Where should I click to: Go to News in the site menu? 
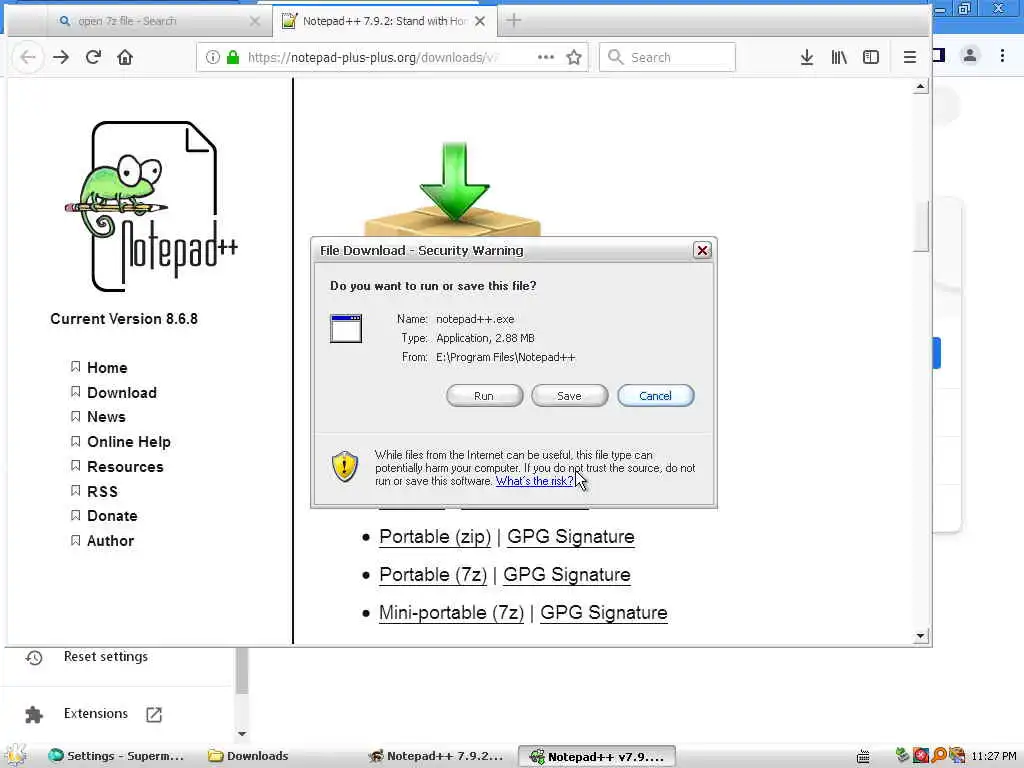(x=106, y=417)
